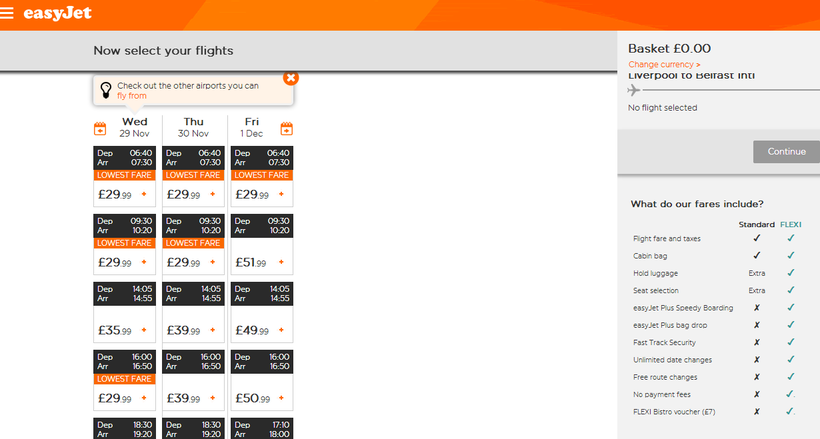Screen dimensions: 820x439
Task: Select Fri 14:05 flight at £49.99
Action: (x=261, y=312)
